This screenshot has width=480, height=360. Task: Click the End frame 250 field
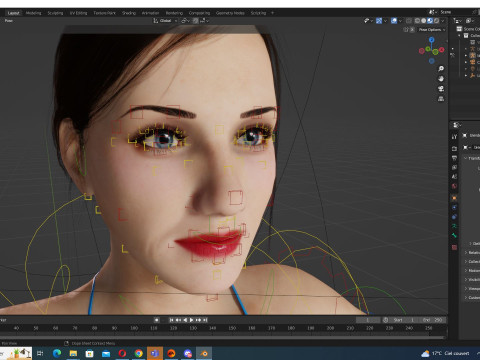tap(432, 320)
